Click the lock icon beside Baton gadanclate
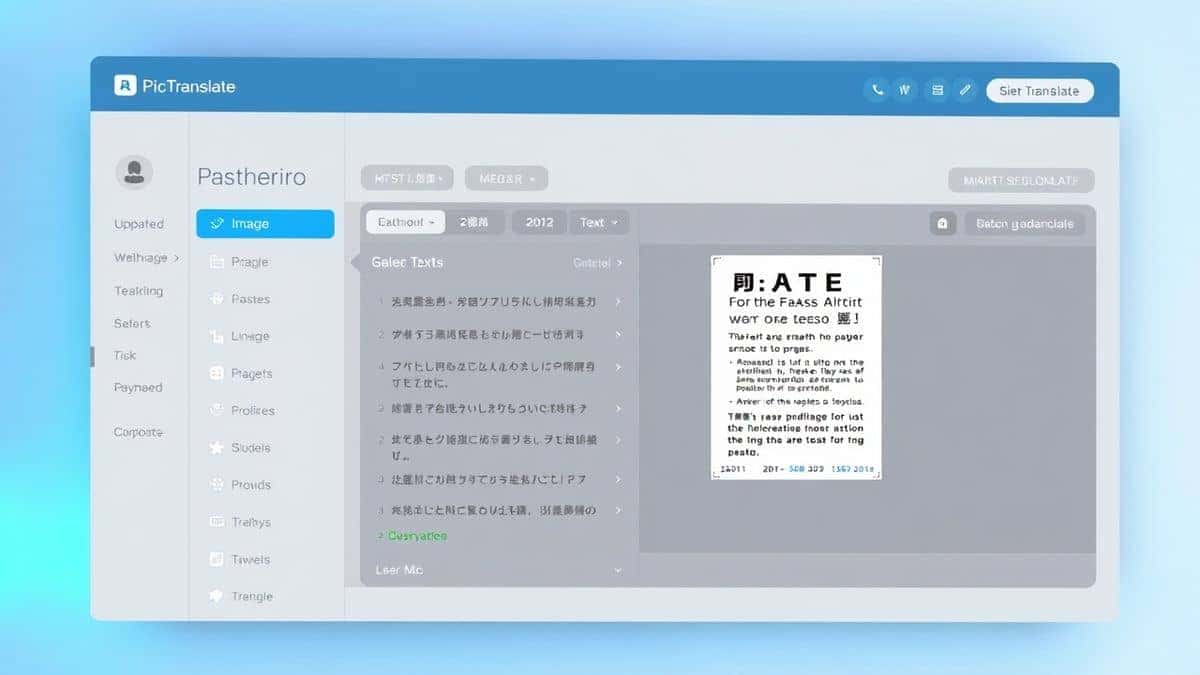This screenshot has height=675, width=1200. (943, 224)
